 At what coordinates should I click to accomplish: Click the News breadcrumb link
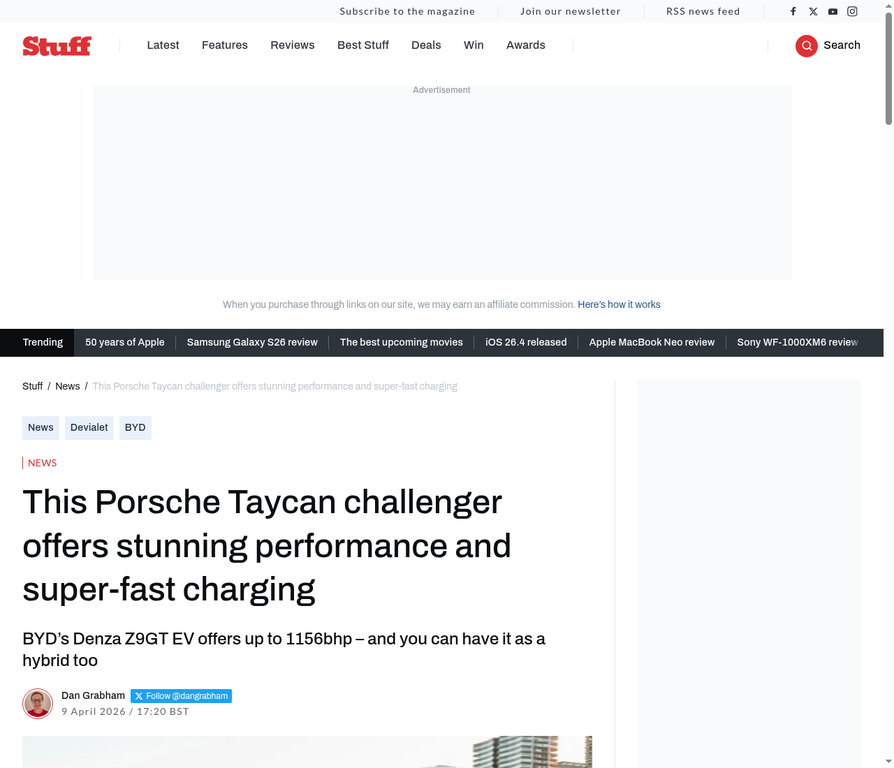[x=67, y=387]
